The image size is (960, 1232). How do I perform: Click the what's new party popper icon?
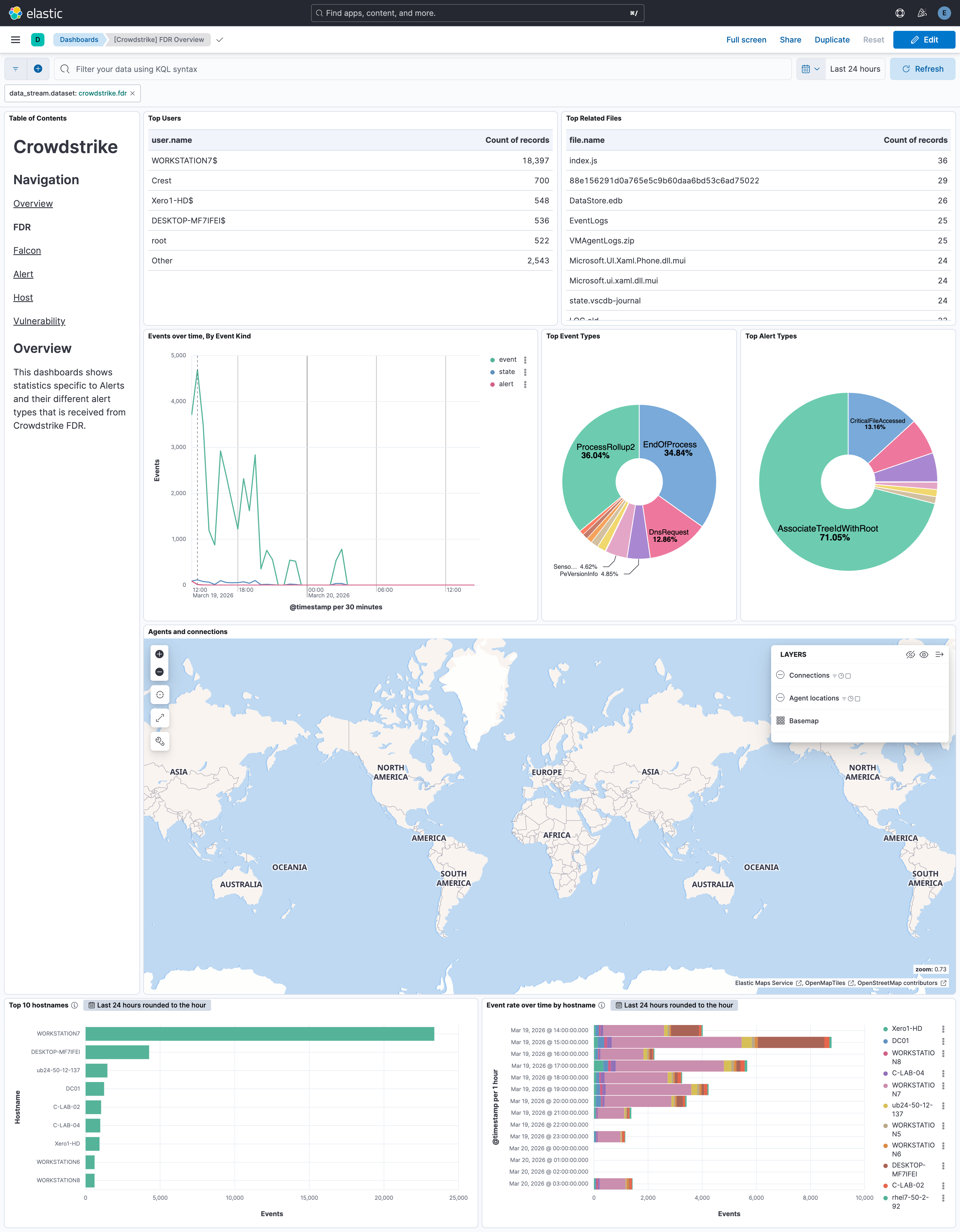pos(922,13)
